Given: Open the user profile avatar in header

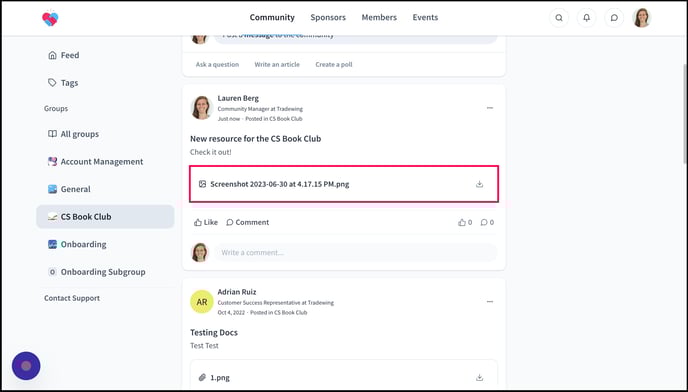Looking at the screenshot, I should [641, 18].
